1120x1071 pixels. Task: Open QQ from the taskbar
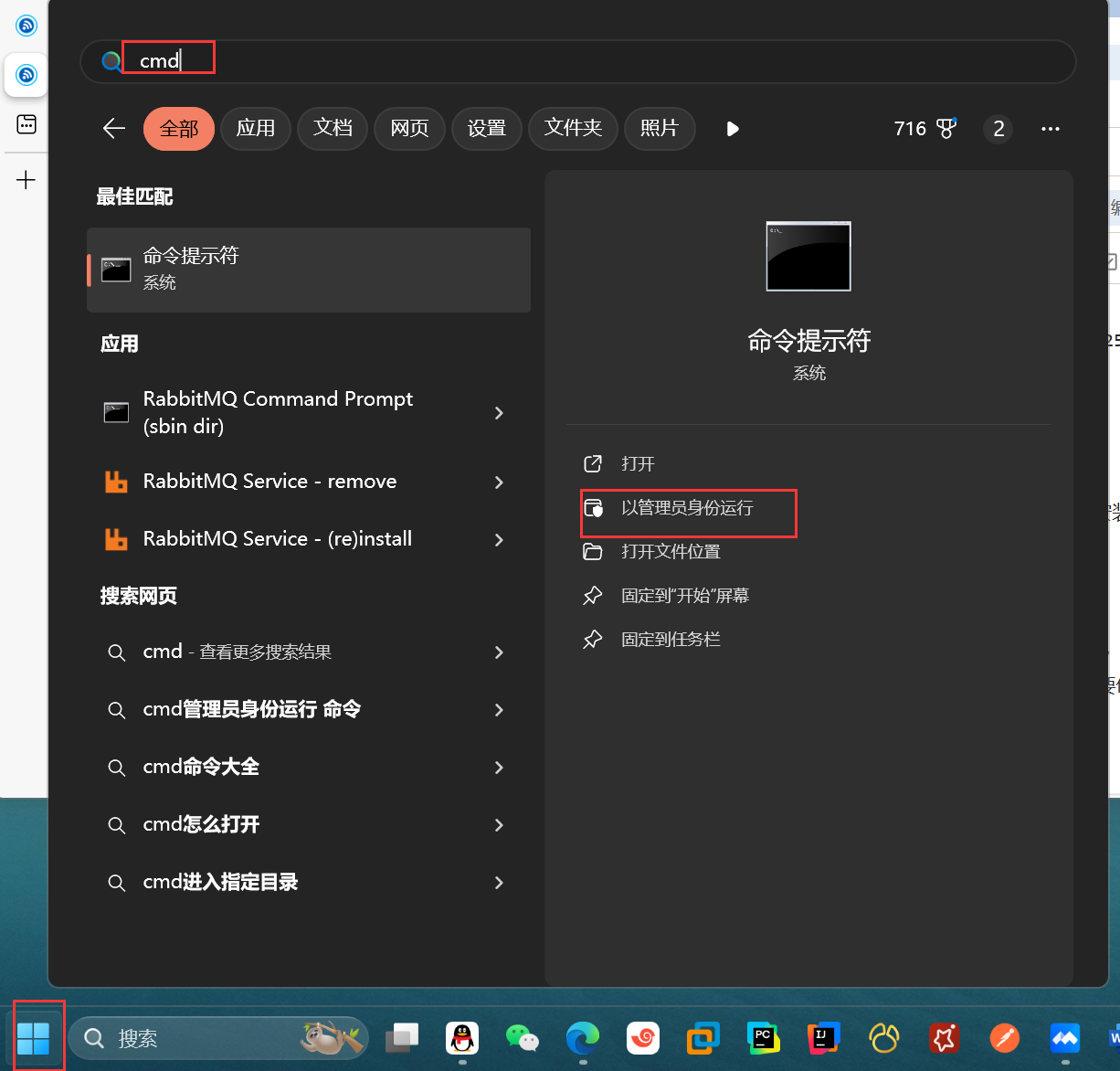[x=461, y=1038]
